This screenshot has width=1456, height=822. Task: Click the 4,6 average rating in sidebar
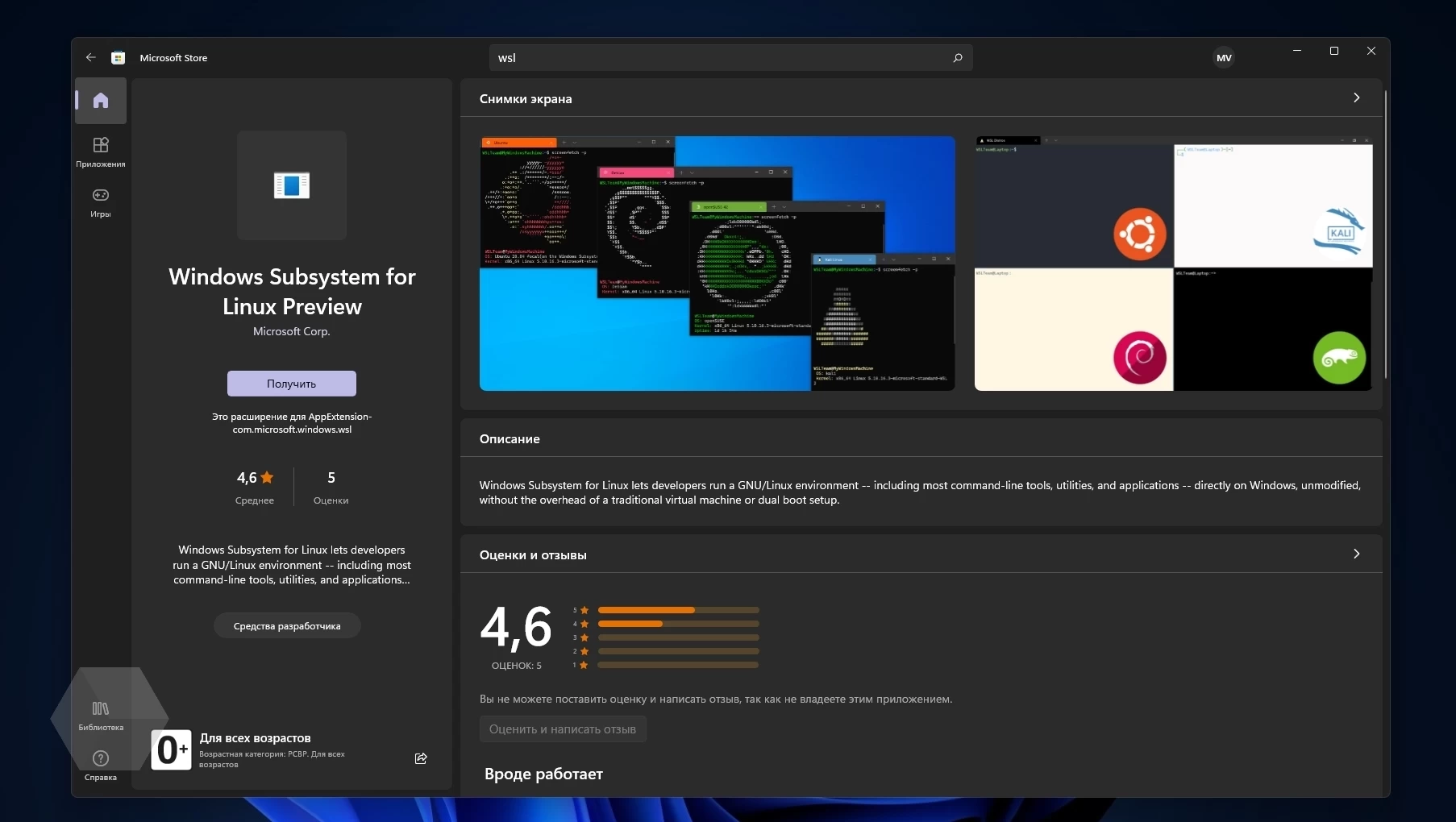point(255,478)
